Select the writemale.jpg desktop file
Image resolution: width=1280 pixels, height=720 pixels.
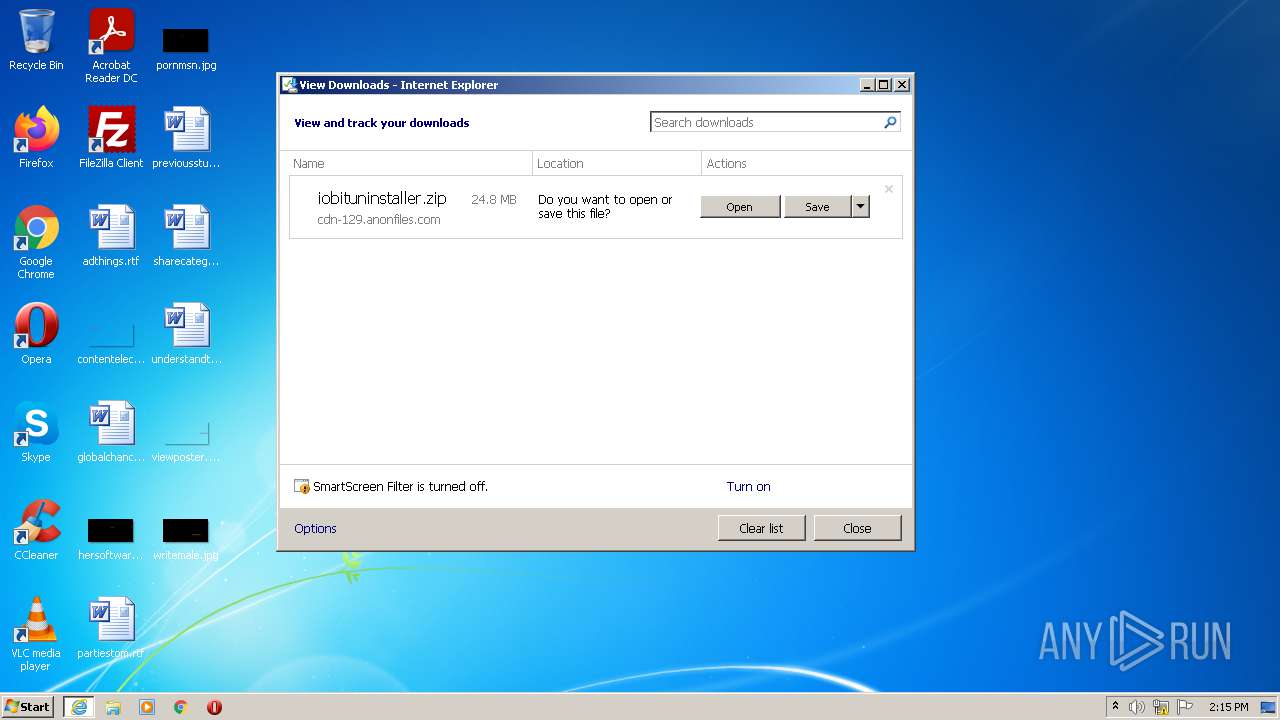[186, 538]
